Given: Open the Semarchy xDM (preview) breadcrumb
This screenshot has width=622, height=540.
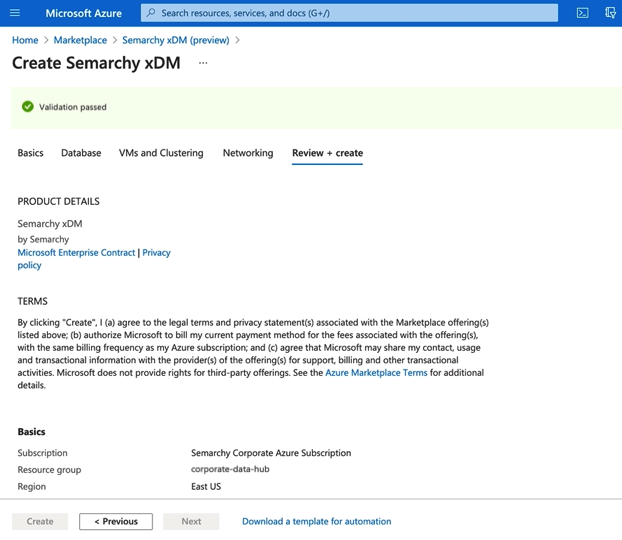Looking at the screenshot, I should point(175,40).
